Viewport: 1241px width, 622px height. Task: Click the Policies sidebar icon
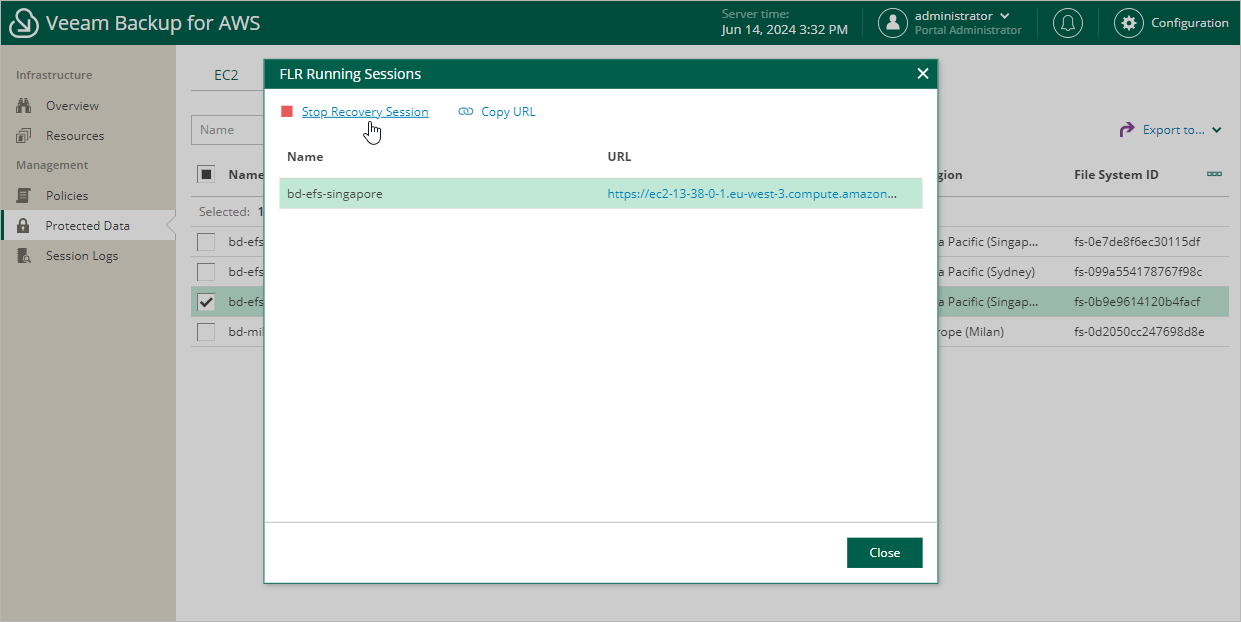[24, 196]
